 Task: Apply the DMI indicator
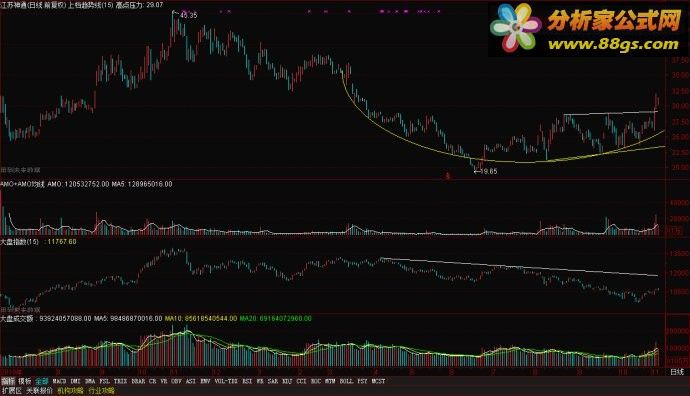point(76,381)
